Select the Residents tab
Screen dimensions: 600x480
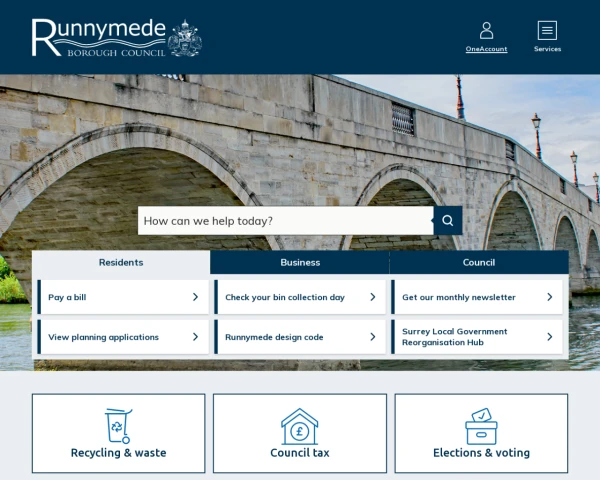121,262
